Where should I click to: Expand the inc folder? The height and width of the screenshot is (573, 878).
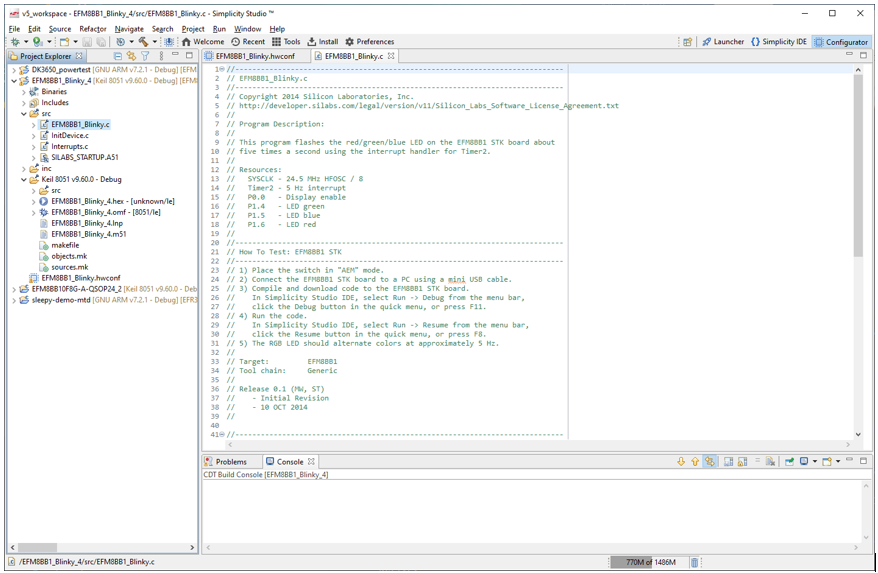(x=24, y=169)
